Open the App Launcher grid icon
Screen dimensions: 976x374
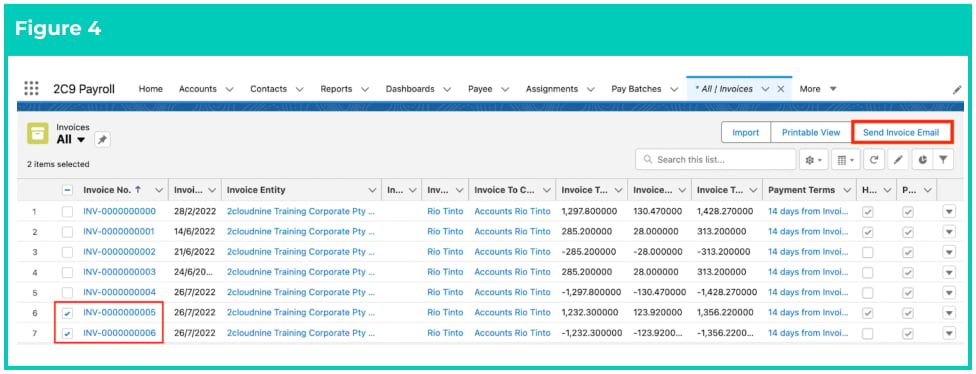(31, 88)
